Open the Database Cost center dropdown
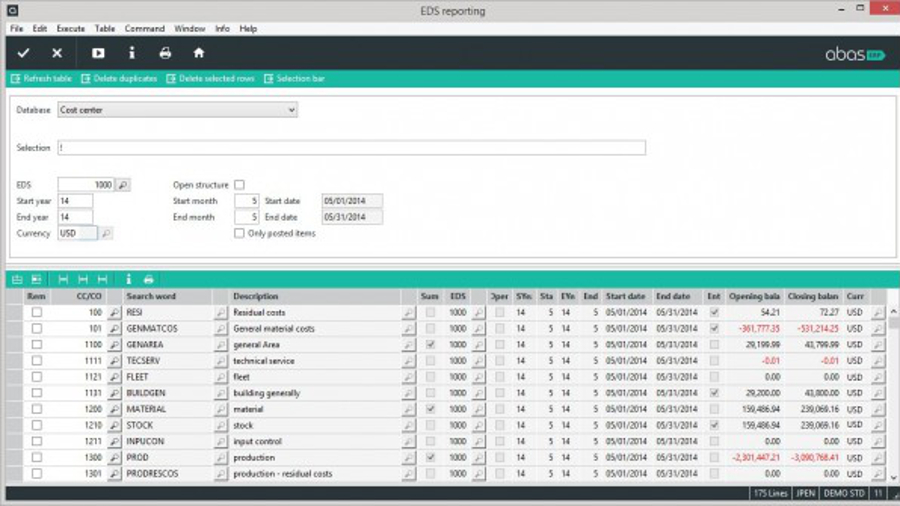 click(x=177, y=110)
